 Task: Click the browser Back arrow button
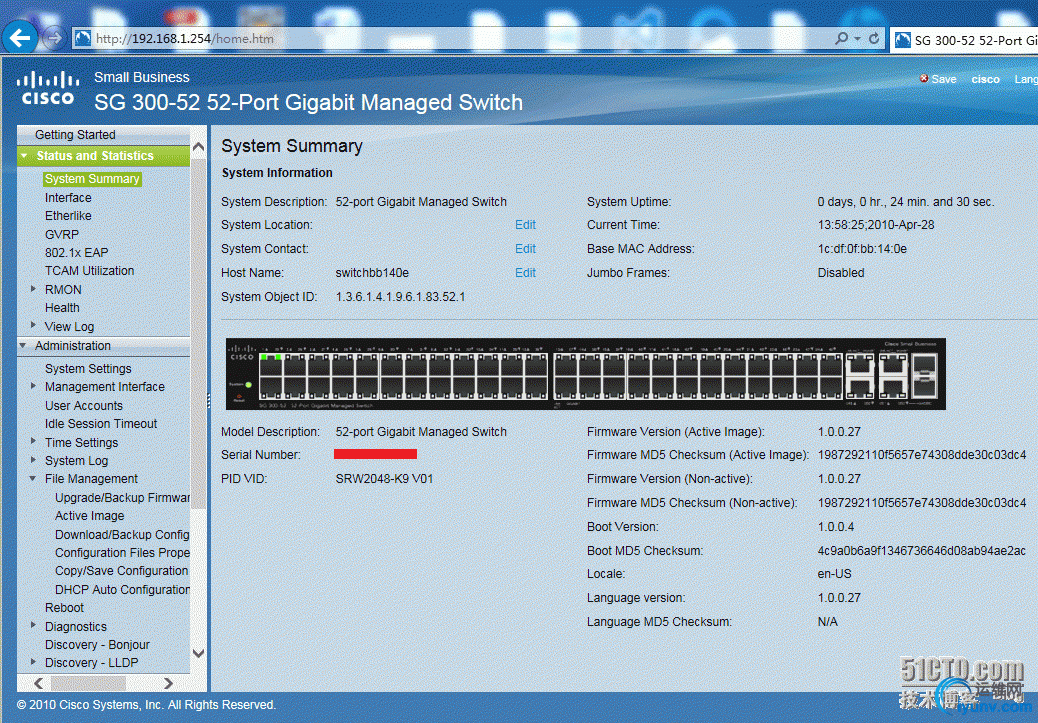(20, 38)
